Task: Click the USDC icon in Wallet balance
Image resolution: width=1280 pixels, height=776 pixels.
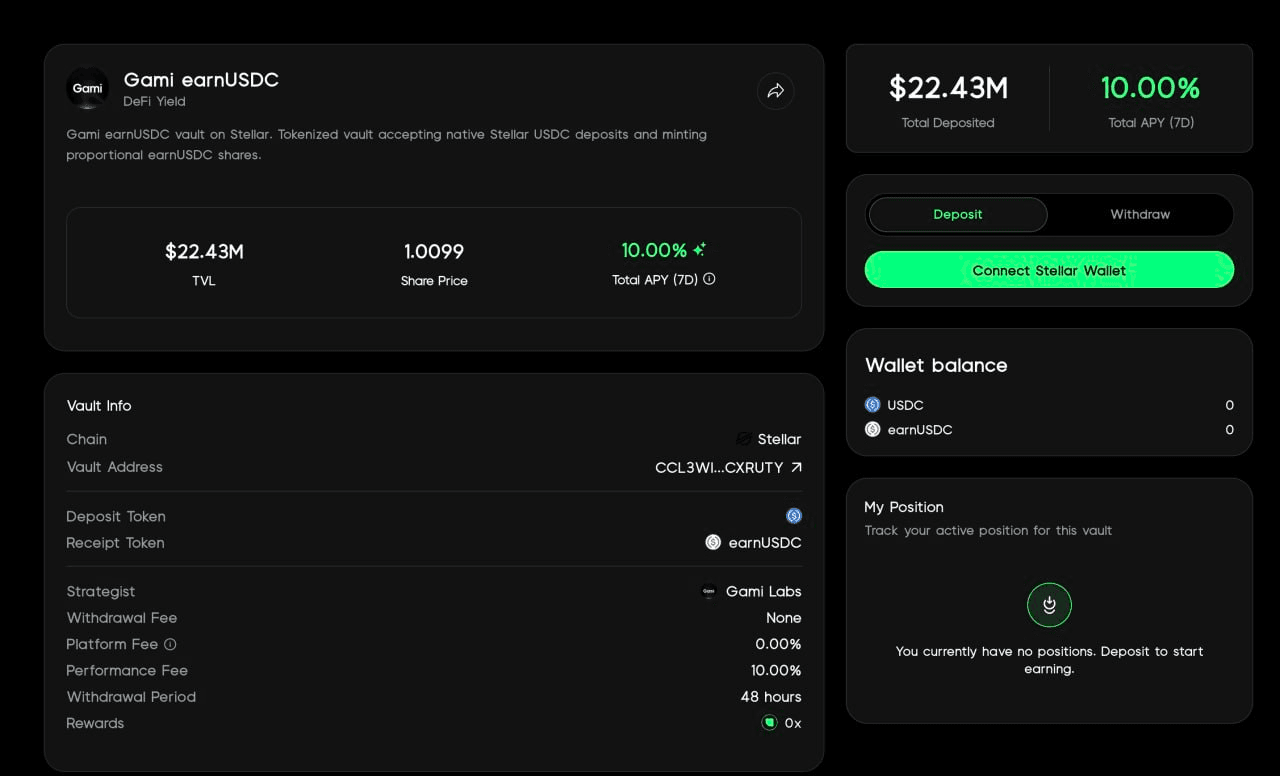Action: 873,405
